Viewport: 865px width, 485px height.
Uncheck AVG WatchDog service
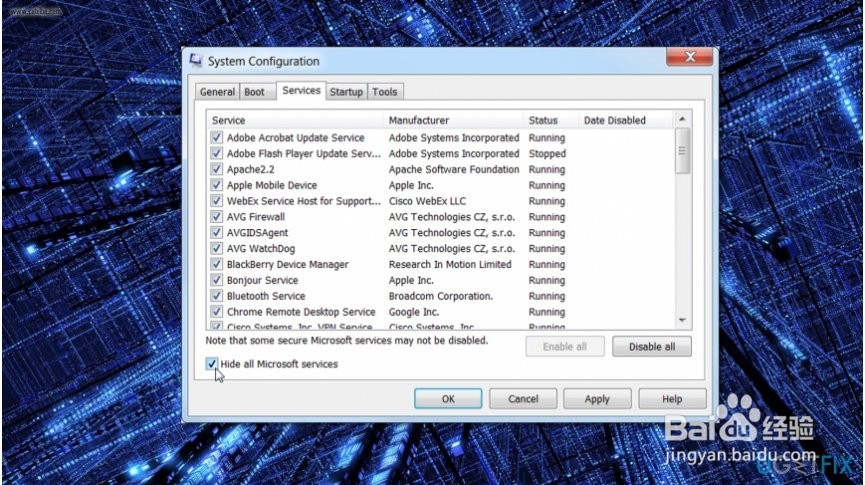pyautogui.click(x=216, y=248)
